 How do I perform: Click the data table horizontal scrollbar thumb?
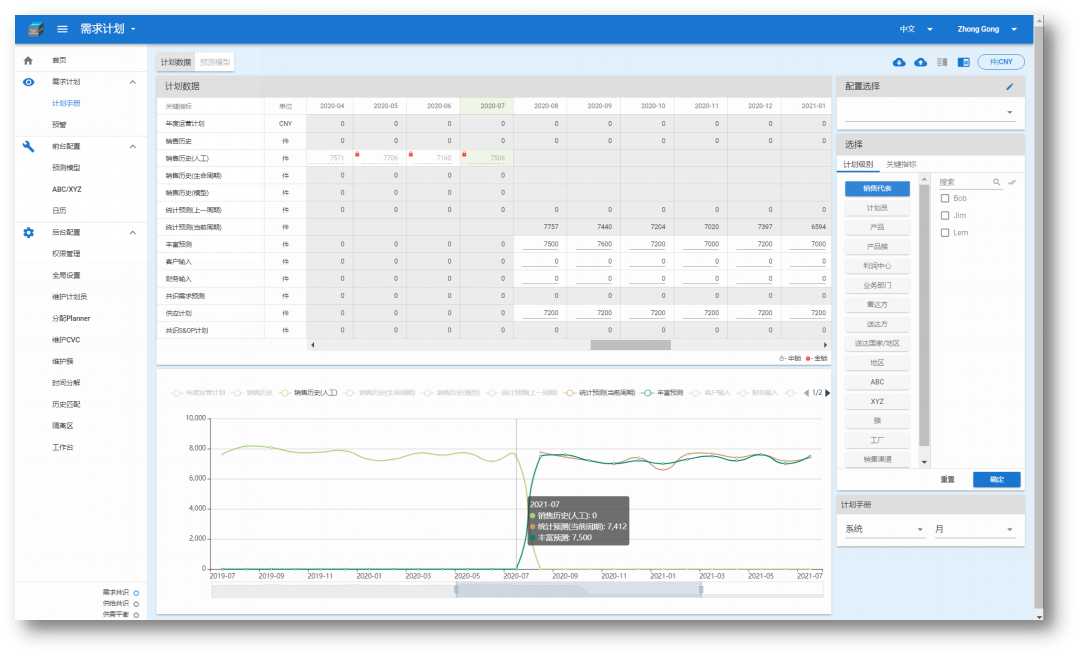click(630, 345)
